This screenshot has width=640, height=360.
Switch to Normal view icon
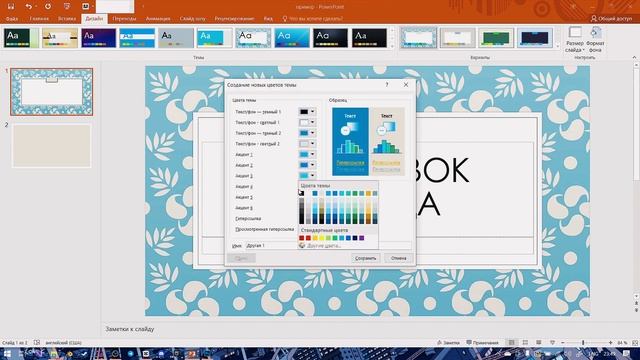(x=511, y=342)
